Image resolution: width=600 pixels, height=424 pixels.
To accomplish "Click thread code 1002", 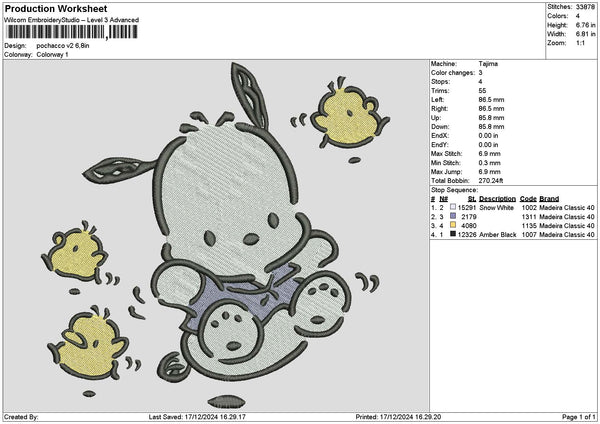I will coord(529,208).
